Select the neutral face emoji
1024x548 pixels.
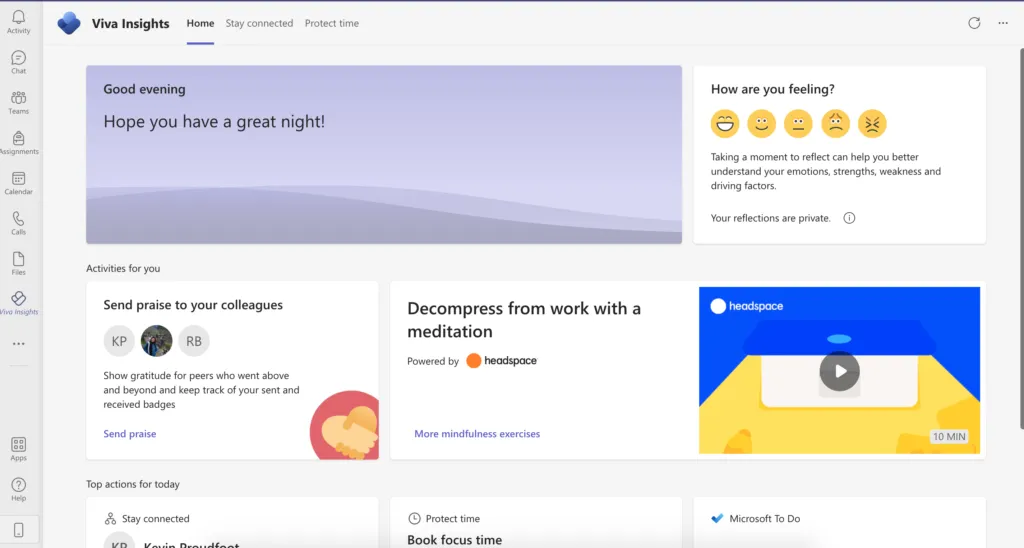(x=798, y=123)
